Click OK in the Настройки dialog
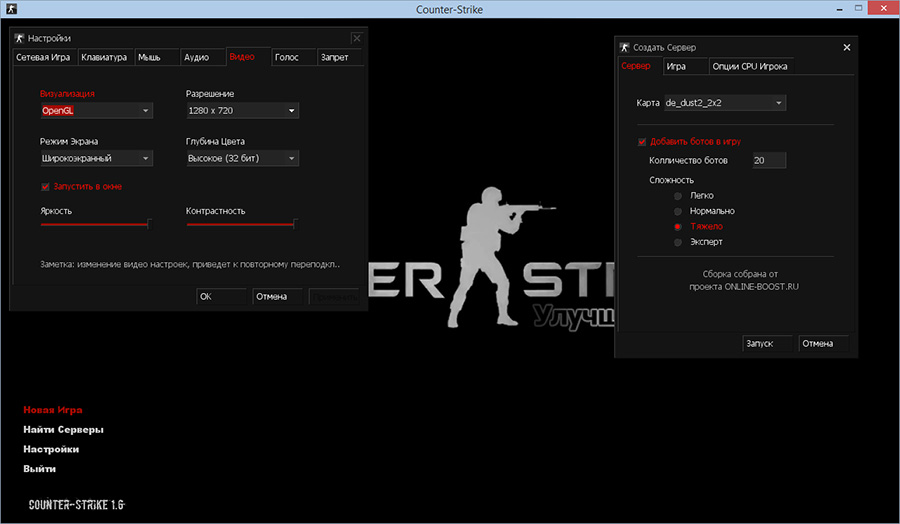This screenshot has height=524, width=900. click(x=221, y=297)
